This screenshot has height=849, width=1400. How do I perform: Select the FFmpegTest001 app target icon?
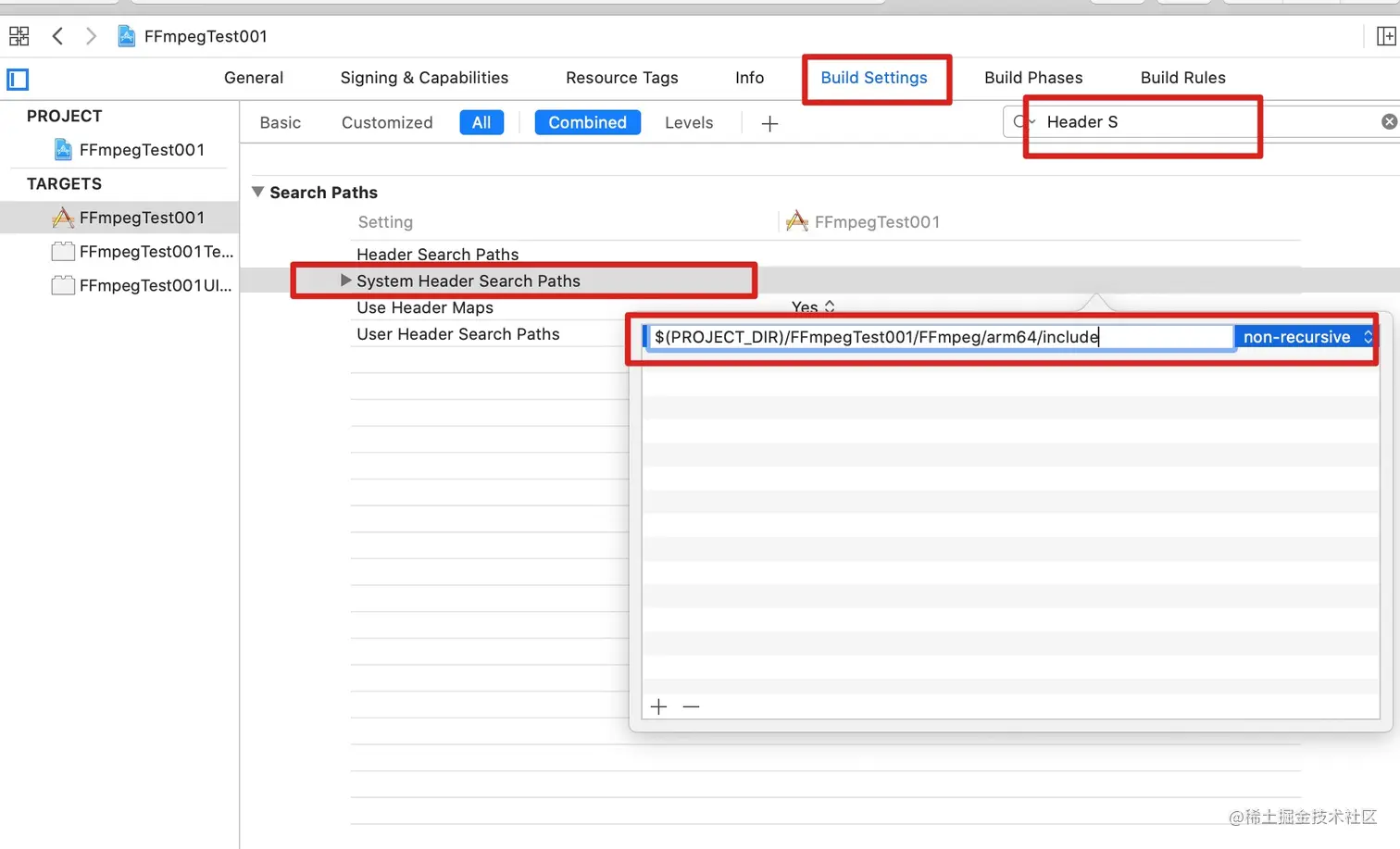tap(63, 218)
